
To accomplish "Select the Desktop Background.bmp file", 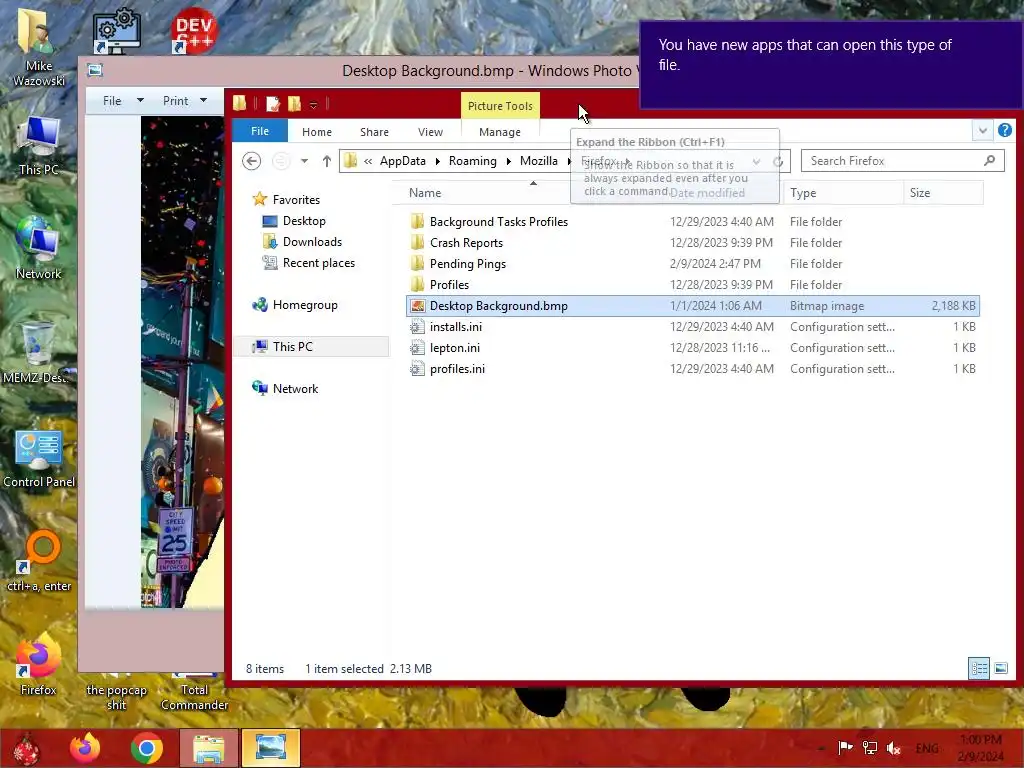I will coord(693,306).
